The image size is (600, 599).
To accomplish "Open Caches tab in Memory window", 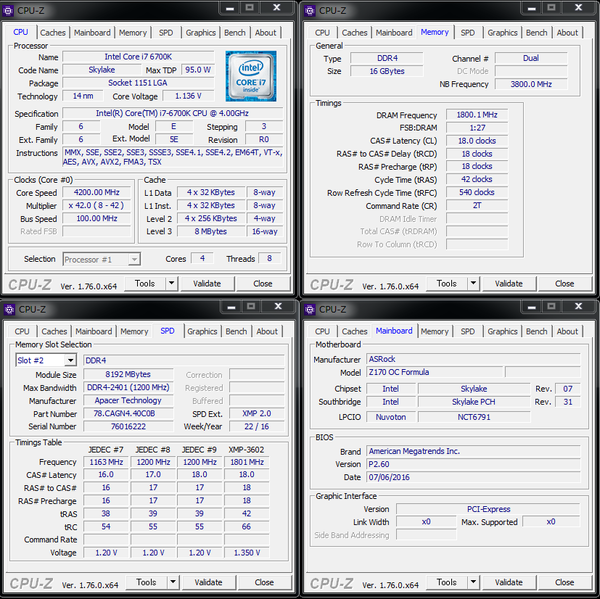I will coord(354,33).
